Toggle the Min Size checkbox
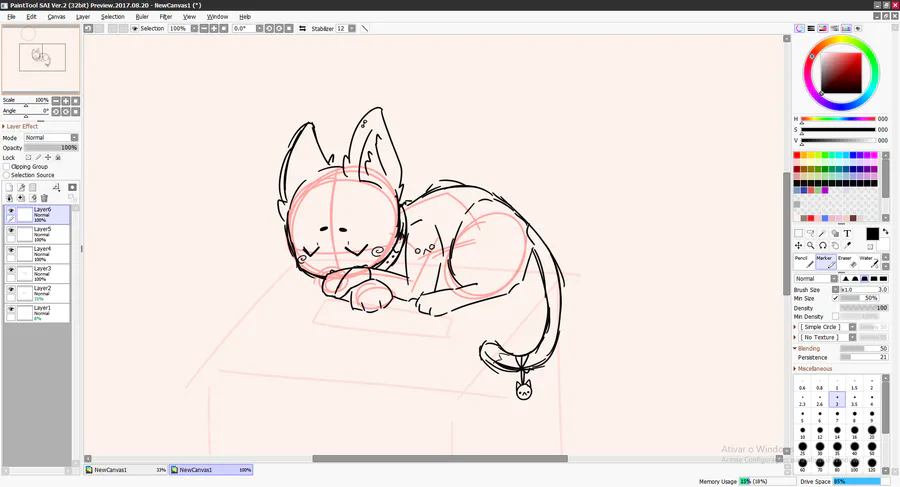 (836, 298)
